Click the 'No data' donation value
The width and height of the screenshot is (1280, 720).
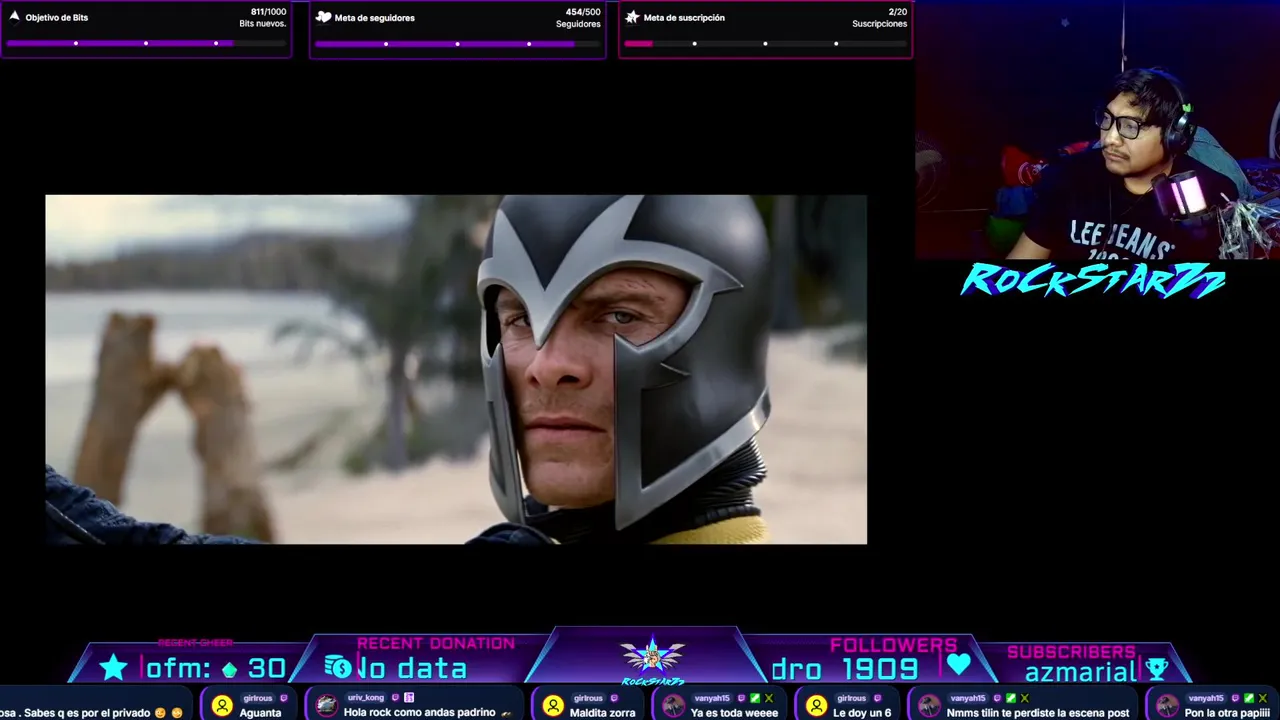click(x=412, y=668)
